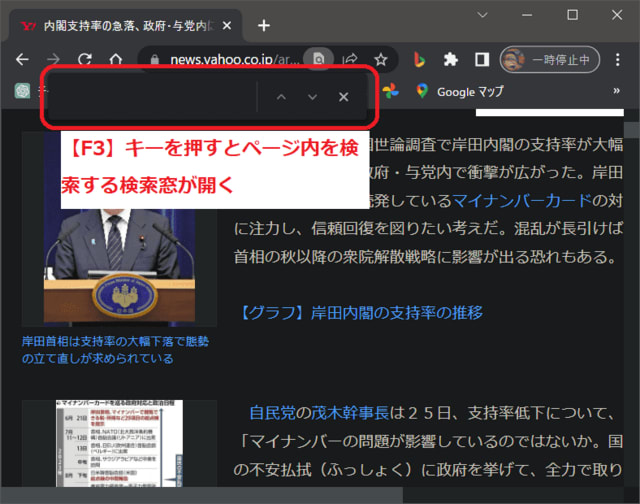Click the browser back arrow
The width and height of the screenshot is (640, 504).
22,60
